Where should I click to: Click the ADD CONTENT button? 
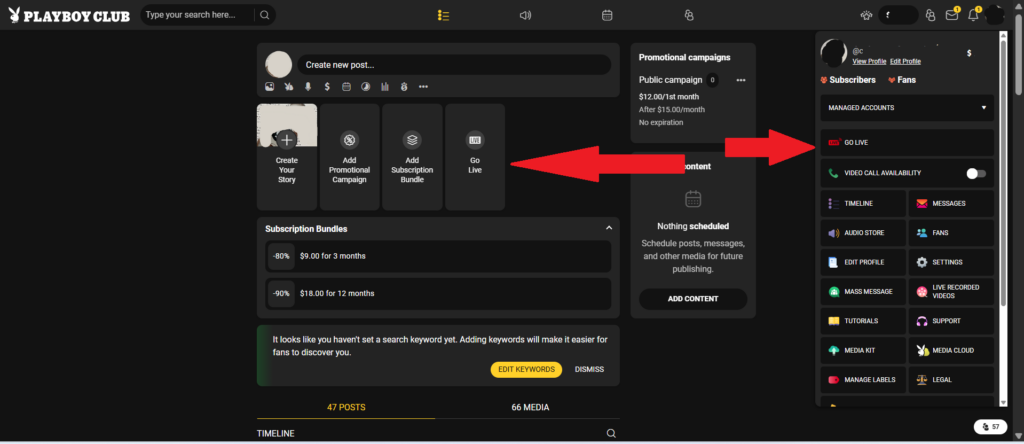693,299
